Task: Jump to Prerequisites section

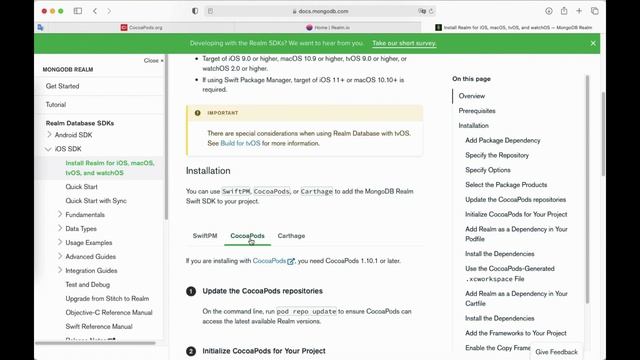Action: (477, 111)
